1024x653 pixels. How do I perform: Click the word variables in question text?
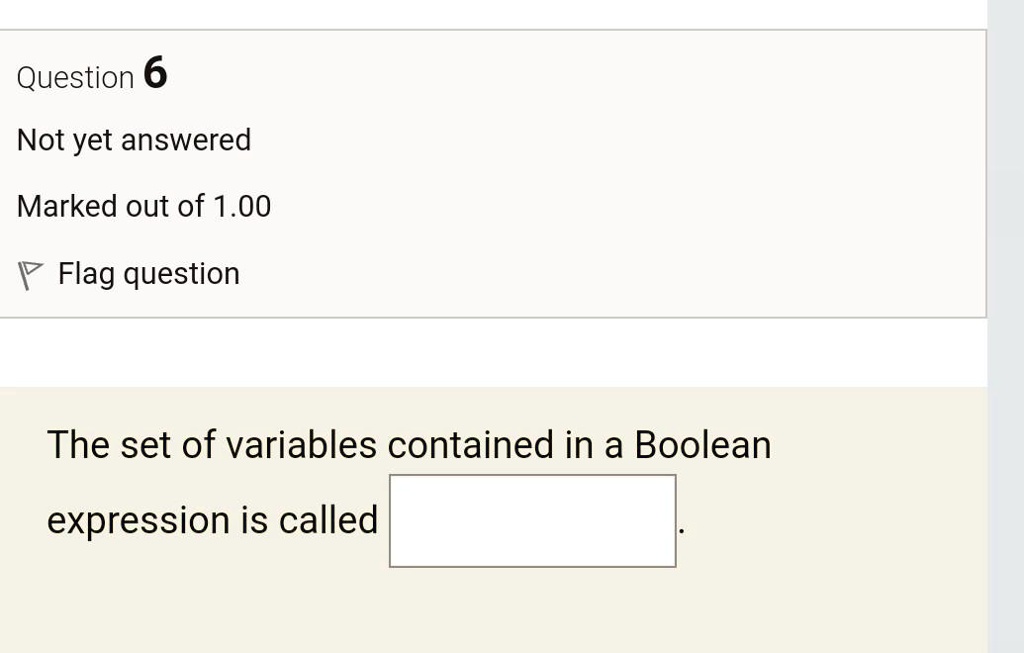pos(301,445)
